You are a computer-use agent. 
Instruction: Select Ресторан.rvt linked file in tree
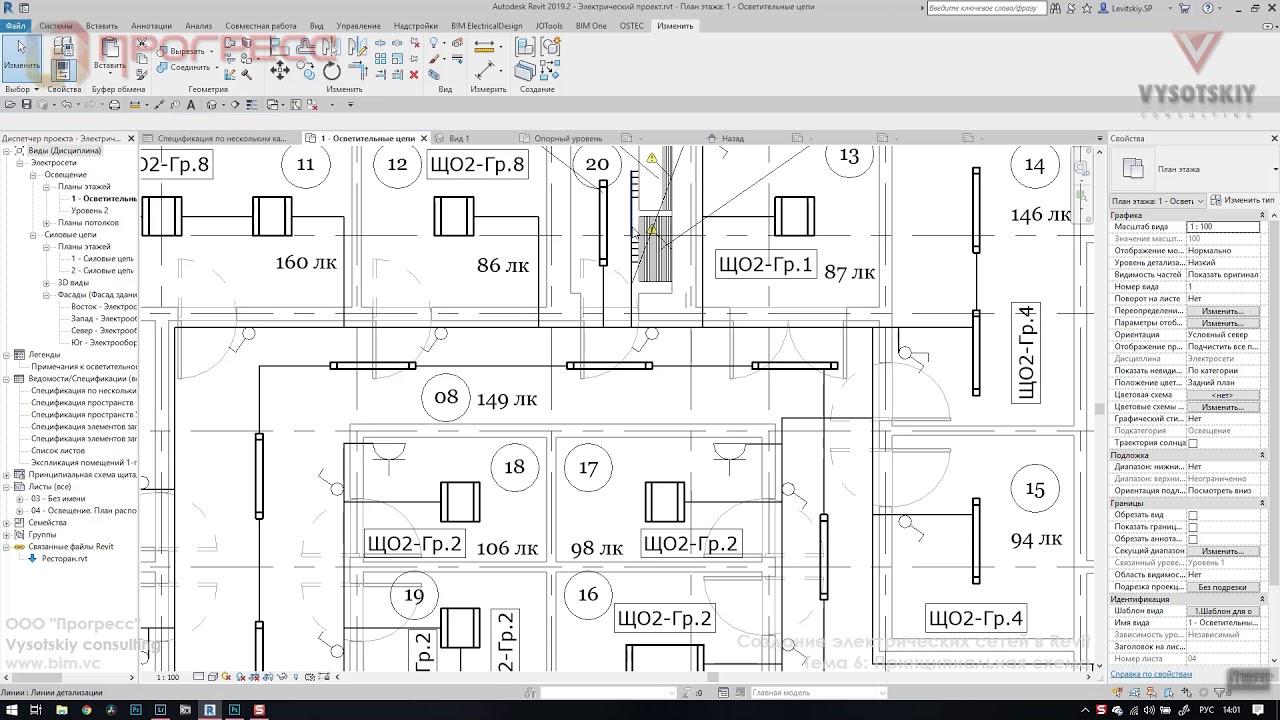[x=64, y=559]
